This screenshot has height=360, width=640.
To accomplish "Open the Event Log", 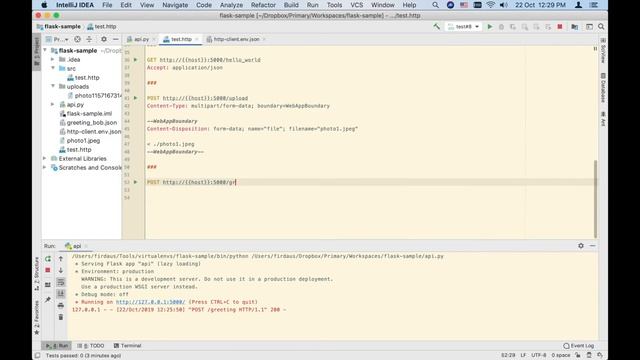I will tap(578, 346).
